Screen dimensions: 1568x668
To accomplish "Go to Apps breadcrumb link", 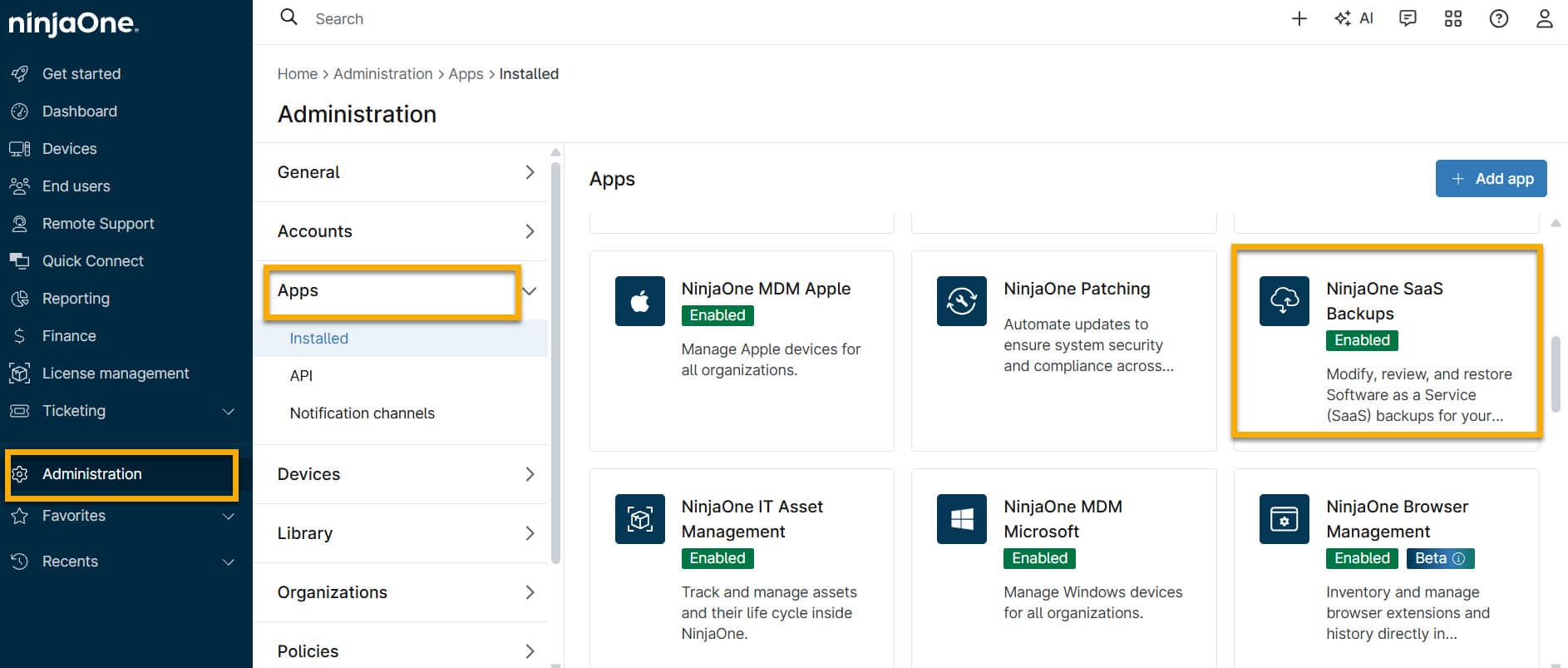I will click(x=466, y=74).
